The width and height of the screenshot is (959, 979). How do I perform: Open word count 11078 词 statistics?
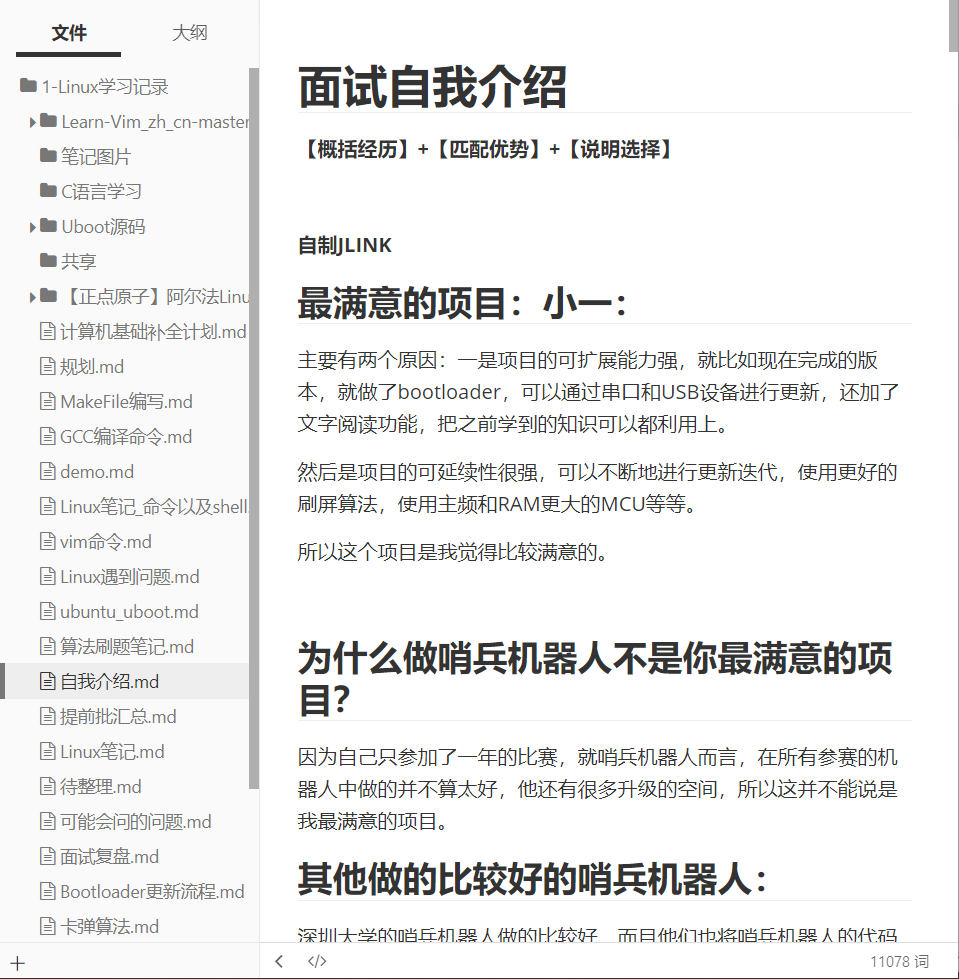899,962
